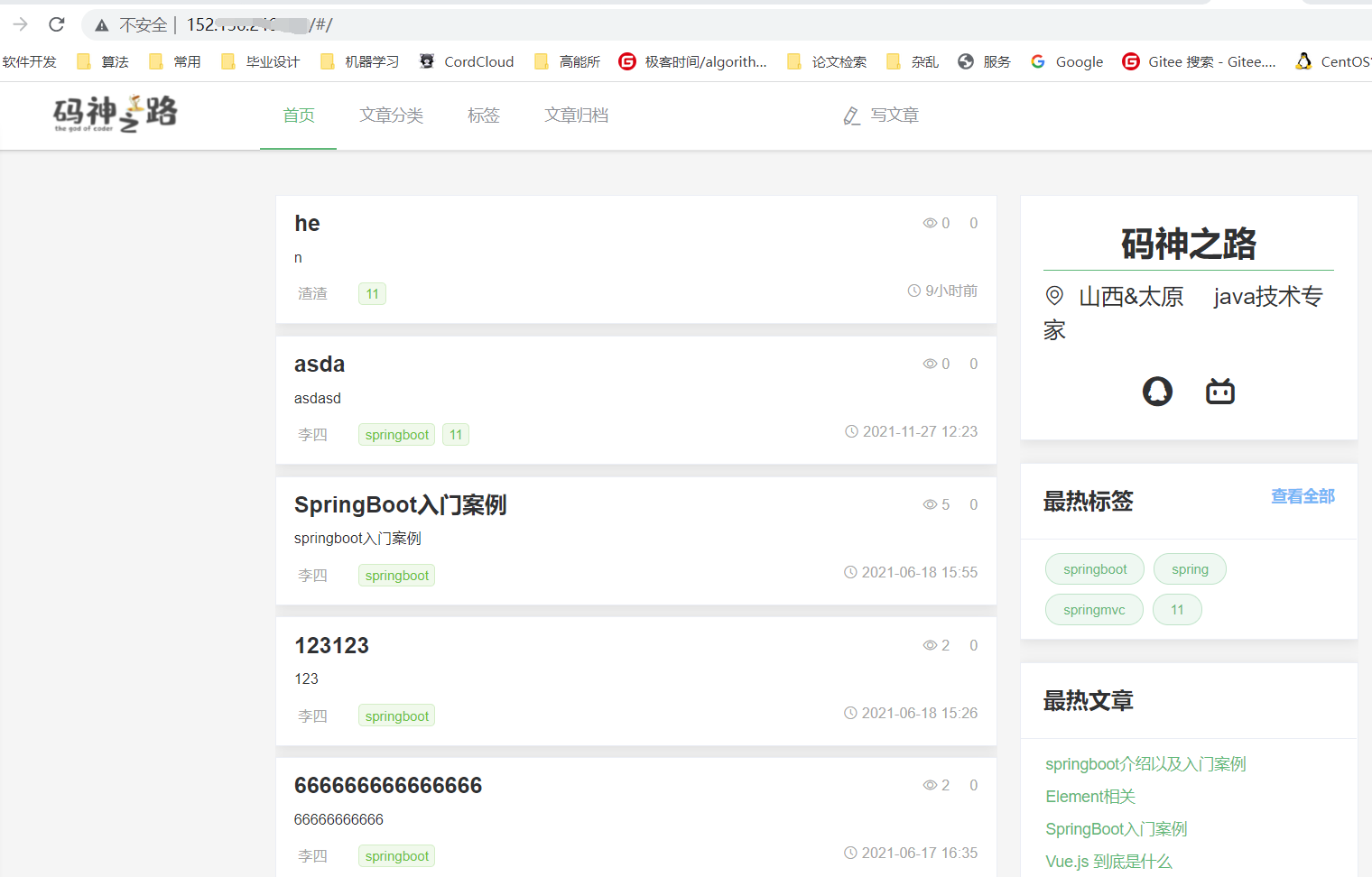Click the 码神之路 logo image
Screen dimensions: 1372x877
click(117, 115)
